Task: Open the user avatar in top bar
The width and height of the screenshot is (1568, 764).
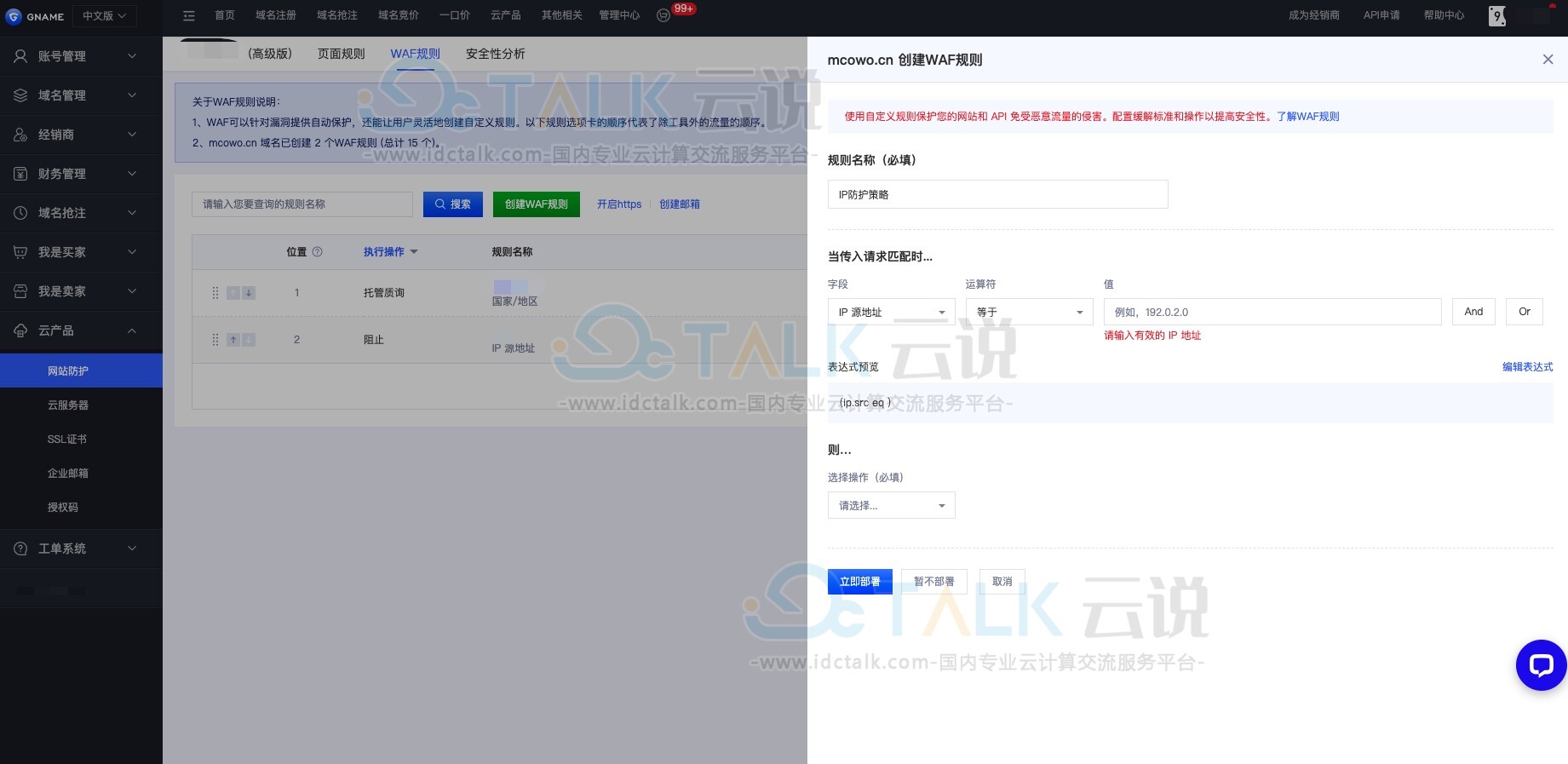Action: click(1496, 15)
